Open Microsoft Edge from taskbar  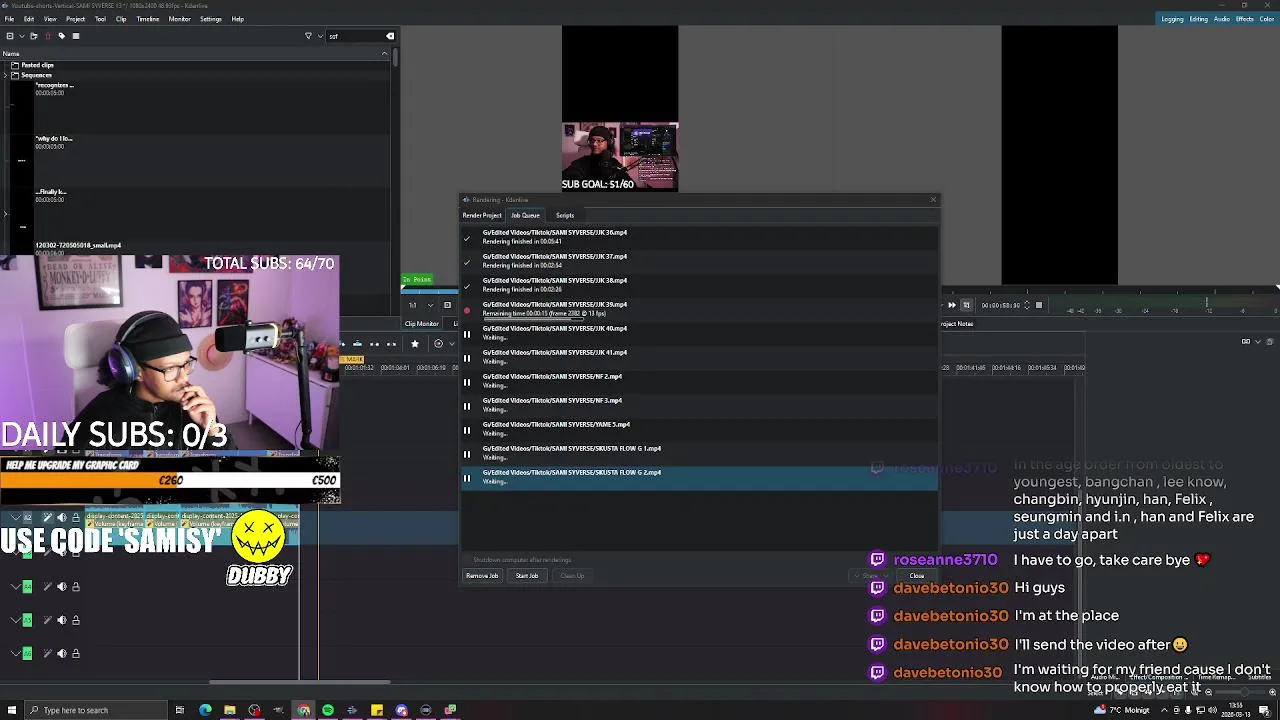(205, 710)
